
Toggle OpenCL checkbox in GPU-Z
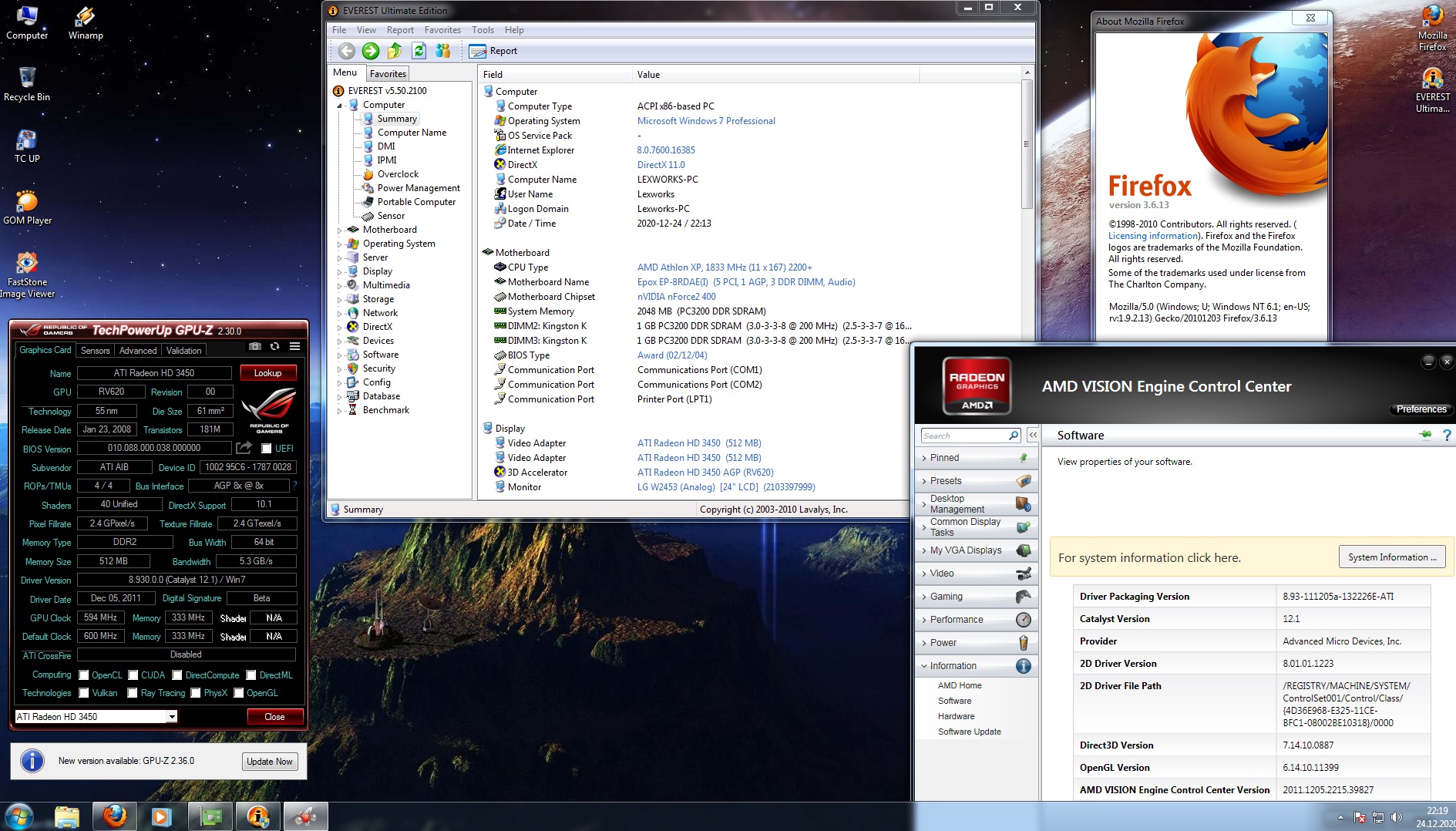pos(84,675)
